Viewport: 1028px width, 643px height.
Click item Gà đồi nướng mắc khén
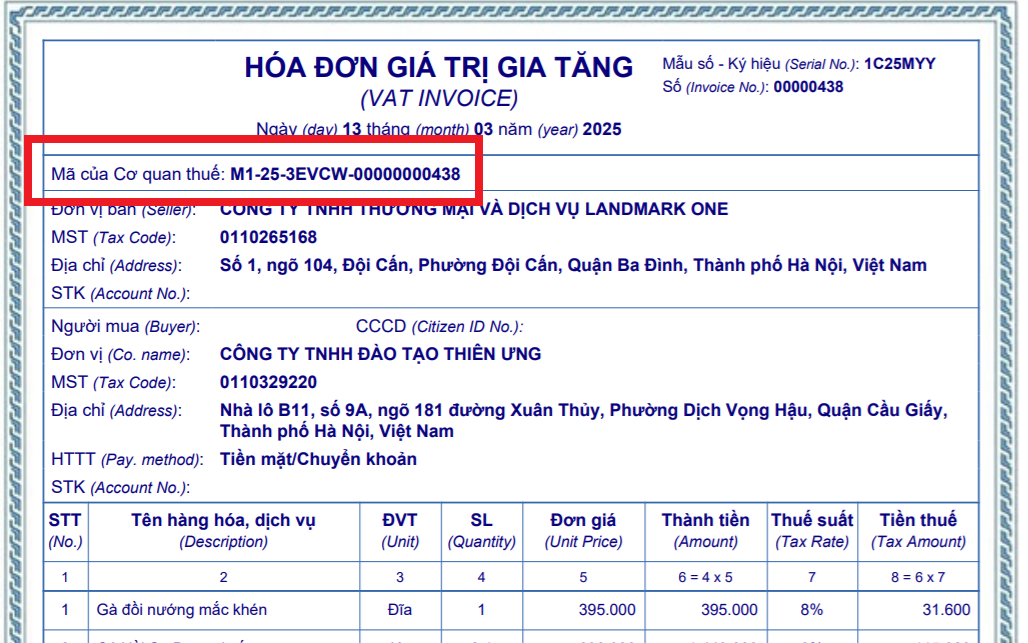pos(182,610)
